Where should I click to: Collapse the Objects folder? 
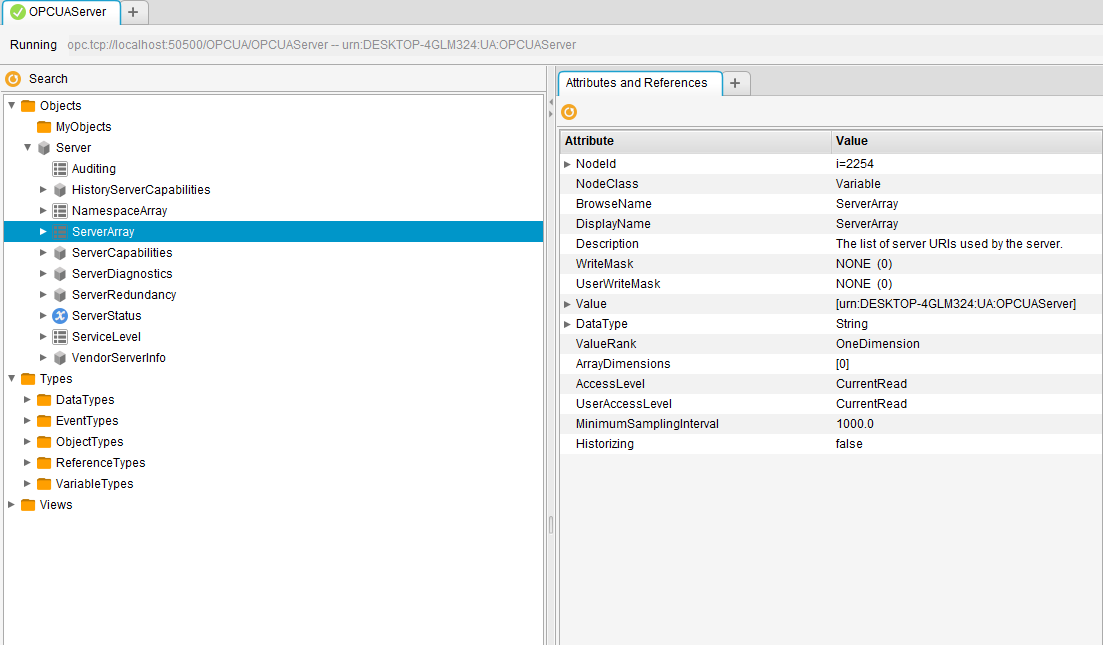click(x=10, y=105)
